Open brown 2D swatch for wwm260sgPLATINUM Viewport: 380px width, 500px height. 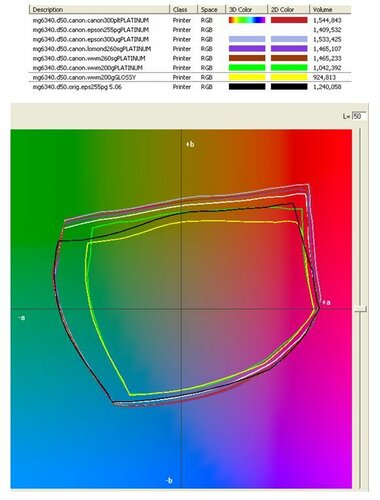click(289, 58)
